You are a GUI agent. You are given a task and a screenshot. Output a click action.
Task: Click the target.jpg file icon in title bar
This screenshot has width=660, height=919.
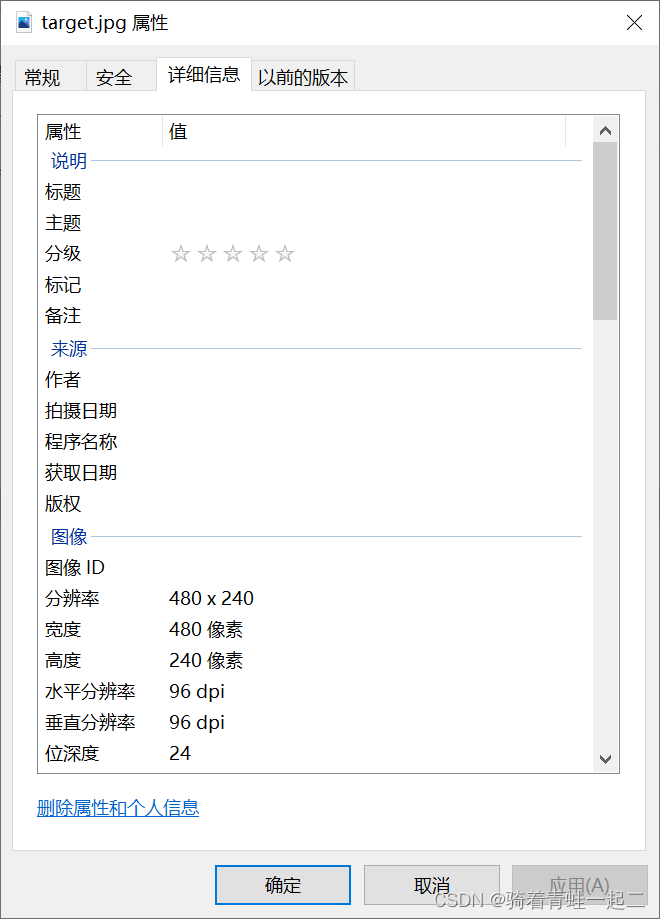click(23, 23)
